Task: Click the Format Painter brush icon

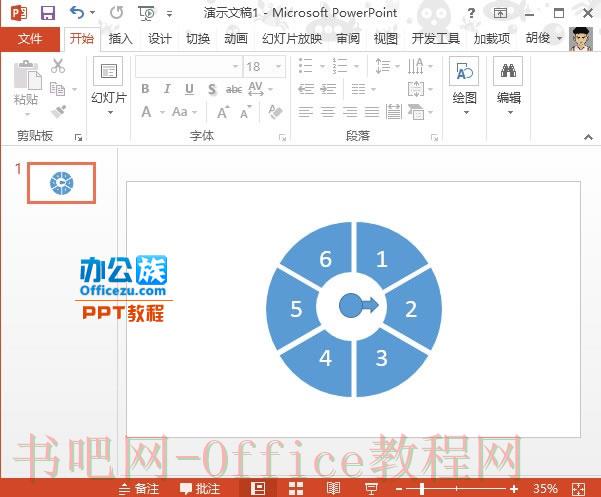Action: click(x=58, y=112)
